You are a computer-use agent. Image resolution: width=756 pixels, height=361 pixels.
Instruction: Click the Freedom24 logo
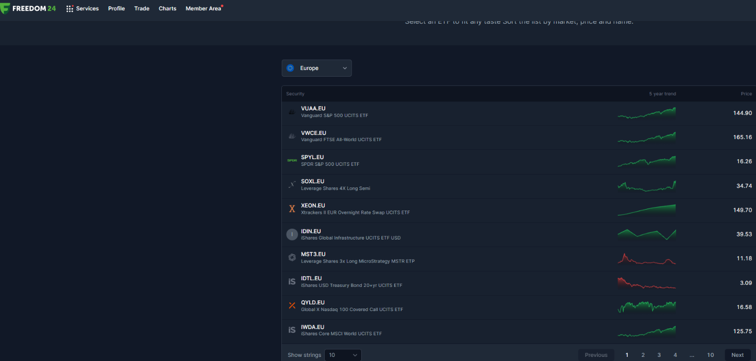28,9
